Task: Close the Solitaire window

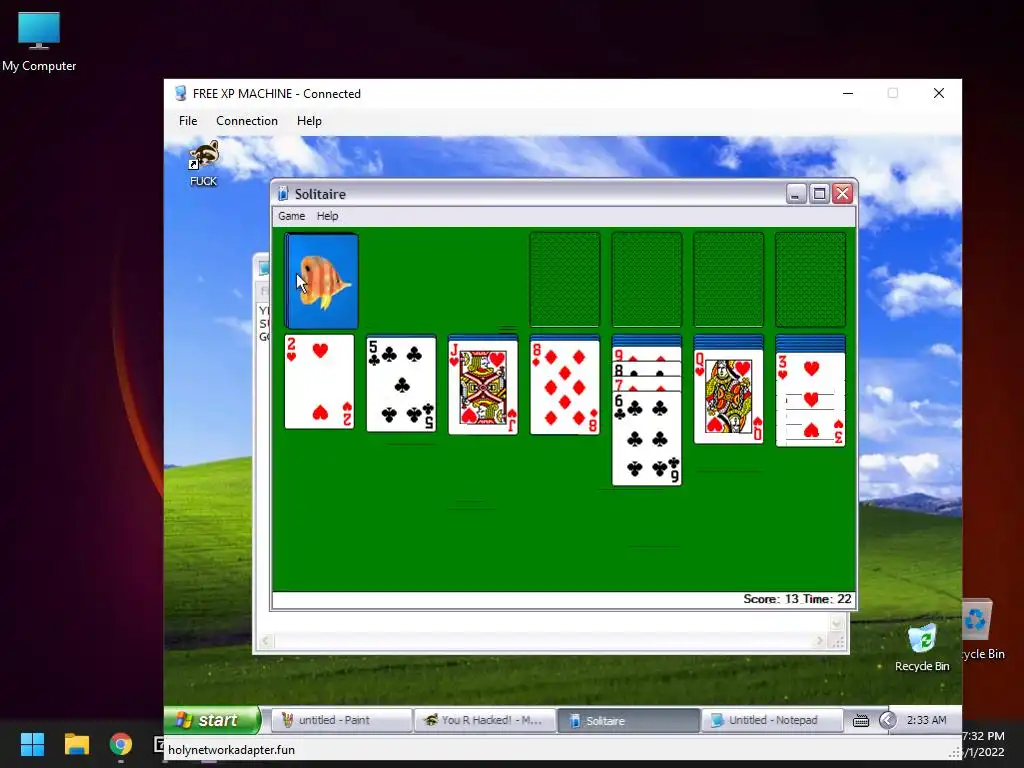Action: point(842,194)
